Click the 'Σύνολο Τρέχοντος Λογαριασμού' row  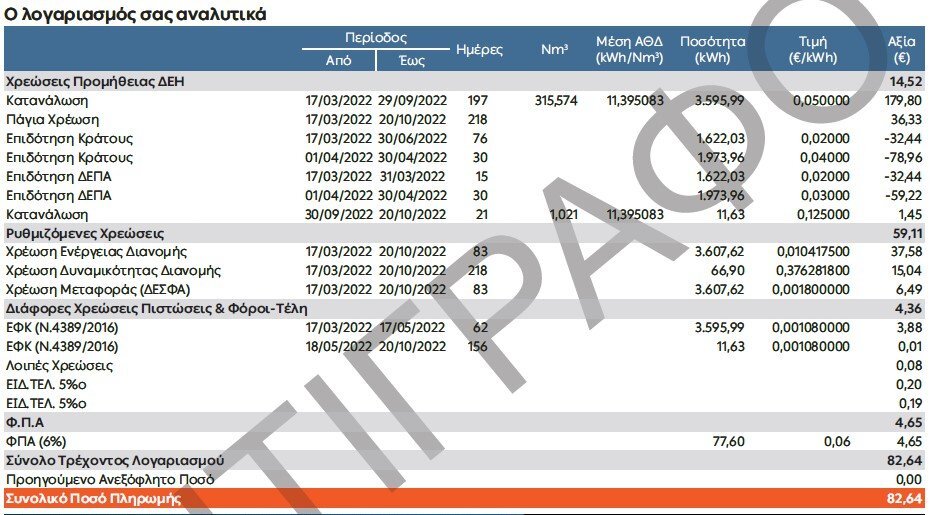point(464,460)
